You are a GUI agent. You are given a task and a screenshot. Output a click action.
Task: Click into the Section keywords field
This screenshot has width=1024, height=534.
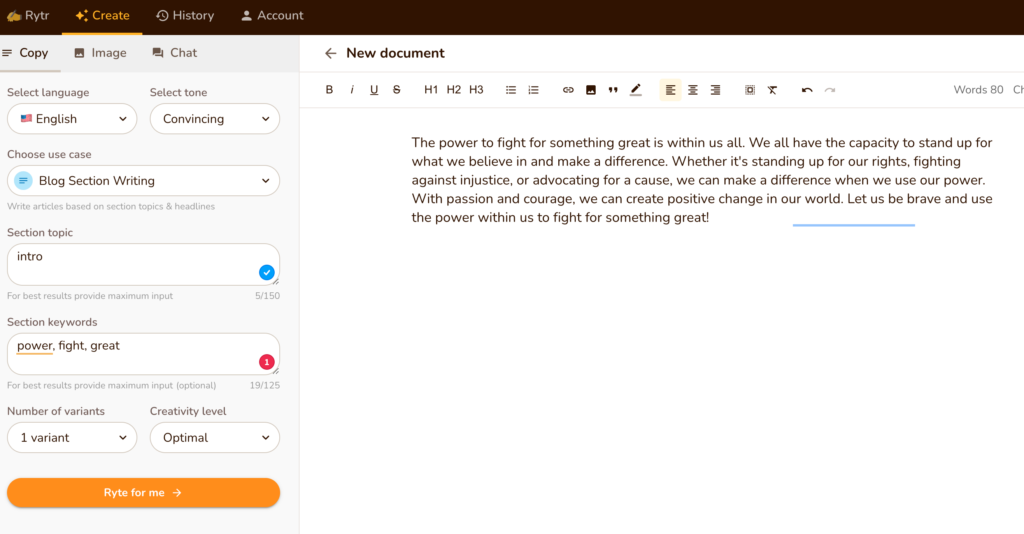pos(143,354)
